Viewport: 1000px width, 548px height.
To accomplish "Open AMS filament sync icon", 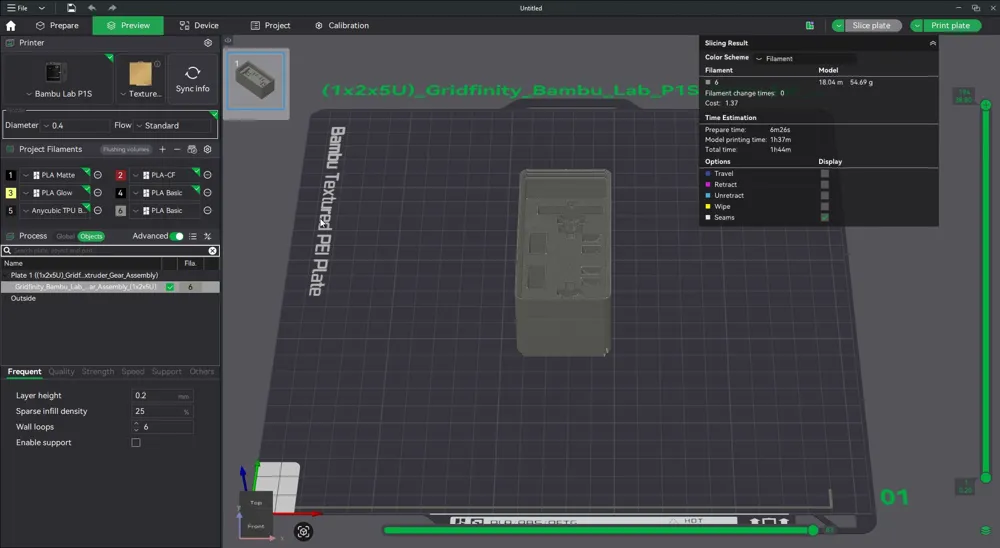I will pos(192,149).
